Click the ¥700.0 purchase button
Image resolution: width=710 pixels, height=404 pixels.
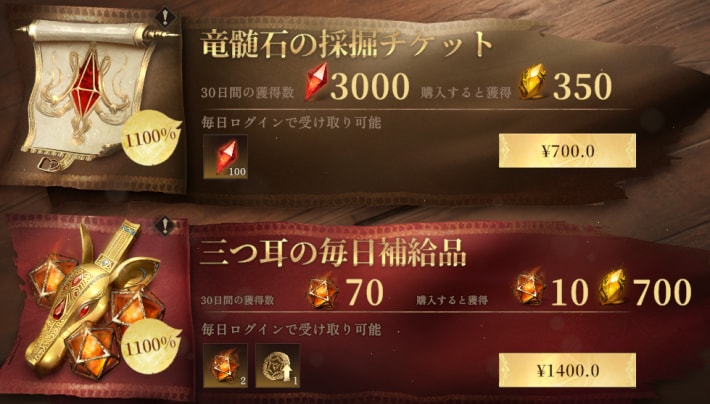click(x=567, y=151)
